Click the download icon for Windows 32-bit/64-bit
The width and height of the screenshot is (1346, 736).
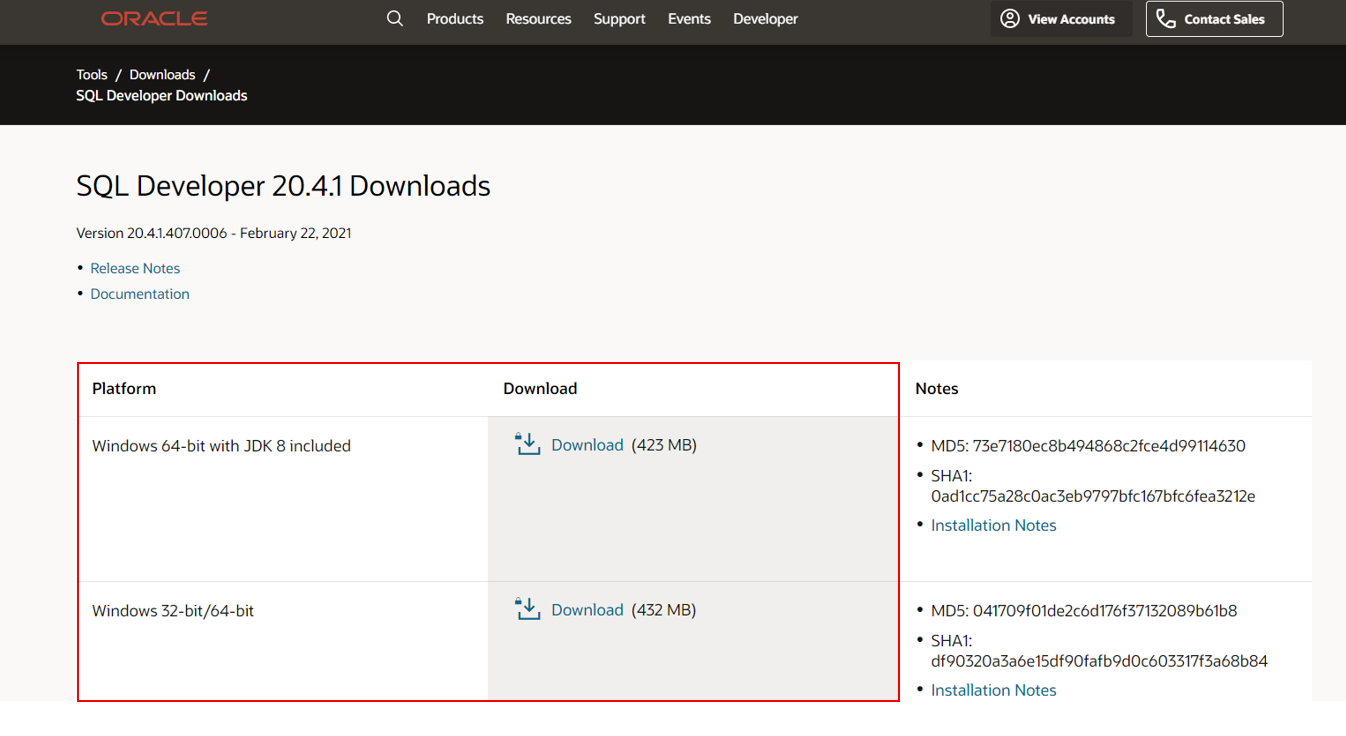(528, 609)
